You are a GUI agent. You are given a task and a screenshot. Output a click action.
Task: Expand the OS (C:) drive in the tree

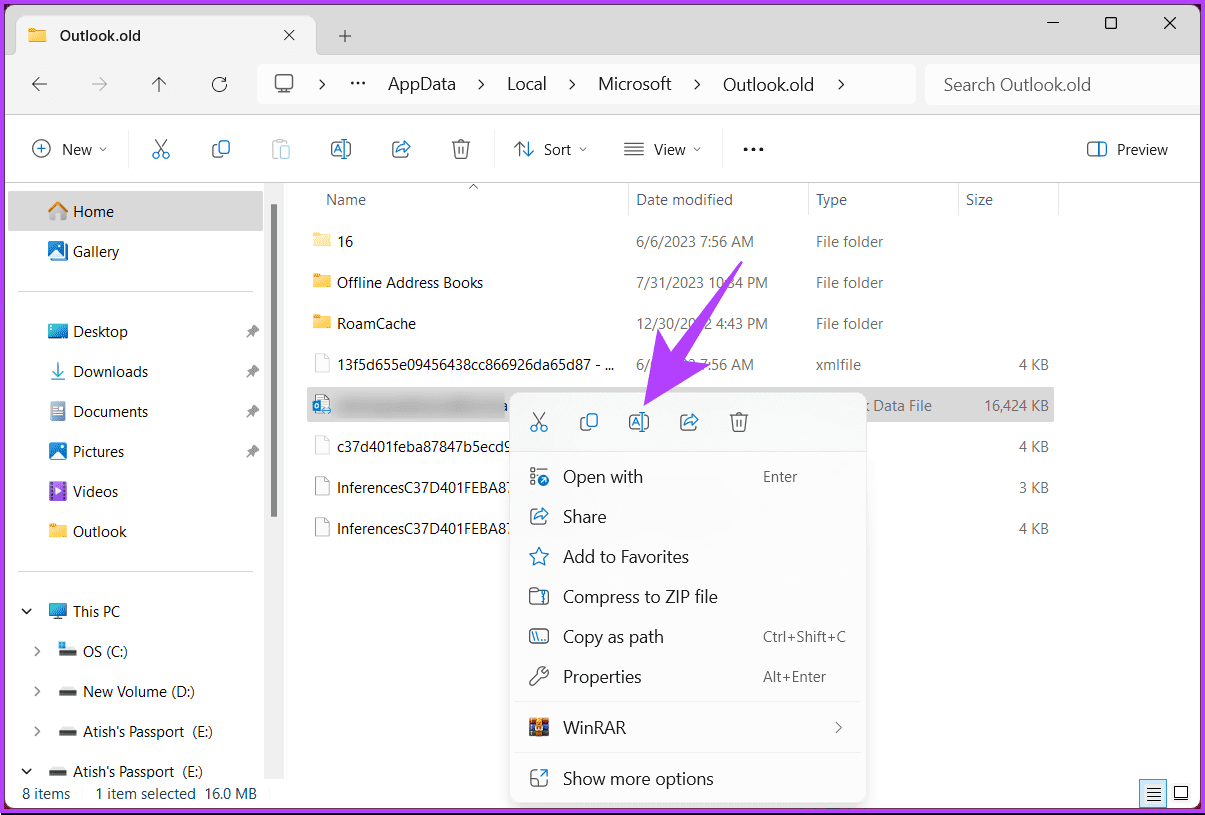37,651
